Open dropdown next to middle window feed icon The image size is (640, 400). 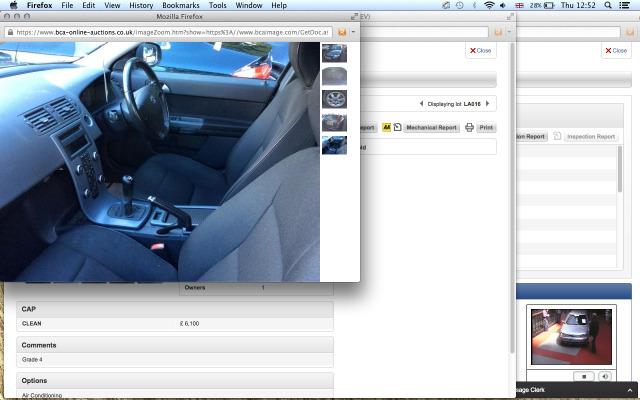509,32
